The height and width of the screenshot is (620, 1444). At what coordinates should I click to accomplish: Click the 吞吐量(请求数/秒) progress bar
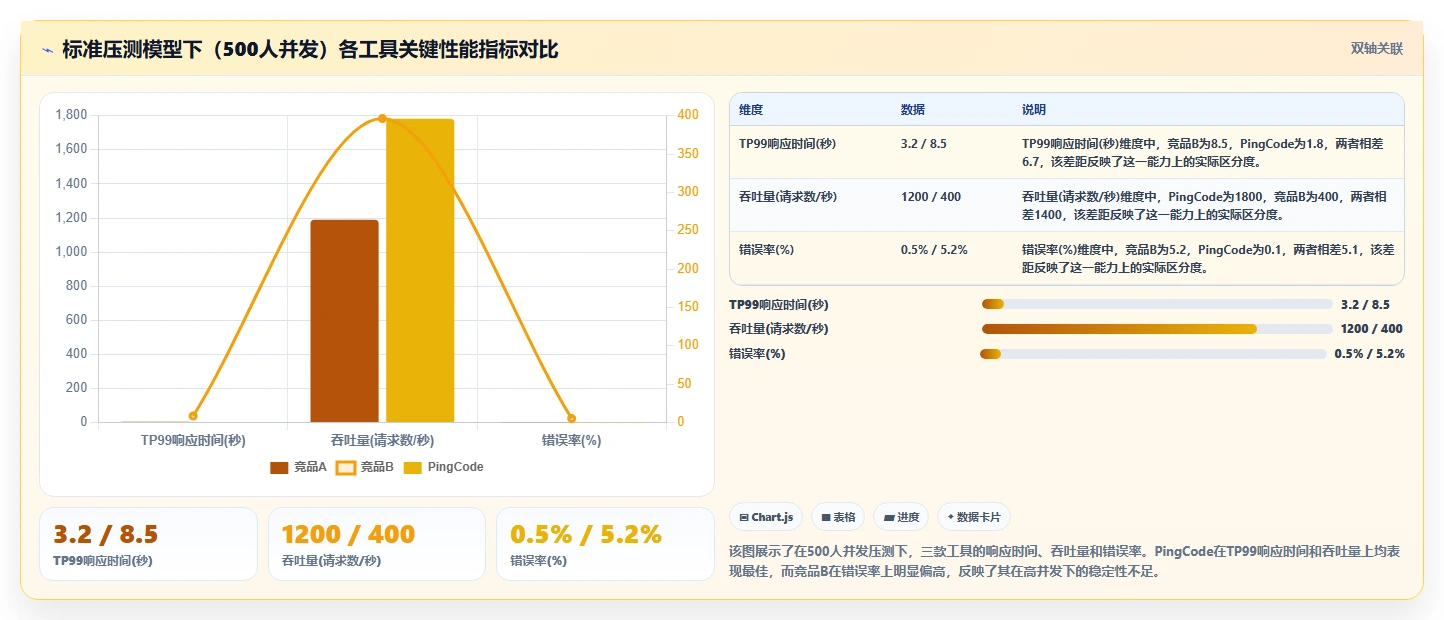pyautogui.click(x=1157, y=329)
